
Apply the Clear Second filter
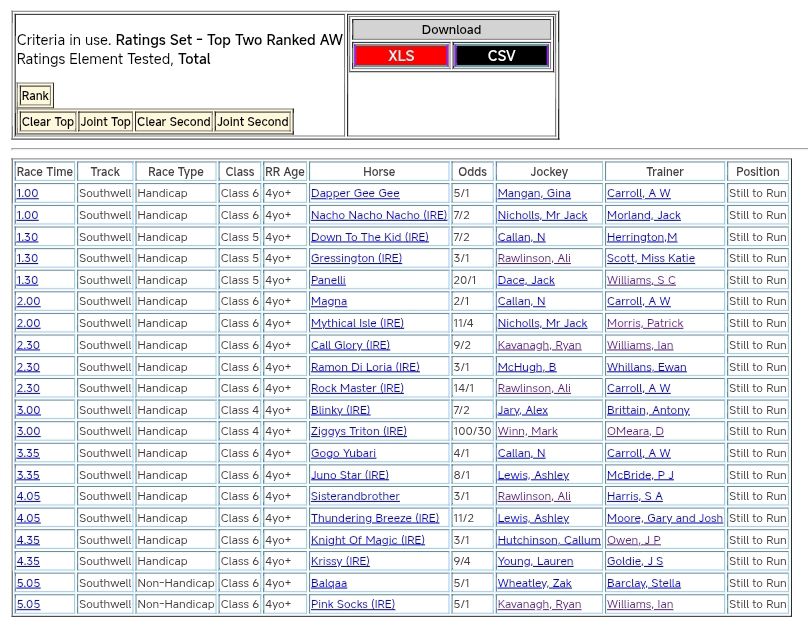coord(174,122)
